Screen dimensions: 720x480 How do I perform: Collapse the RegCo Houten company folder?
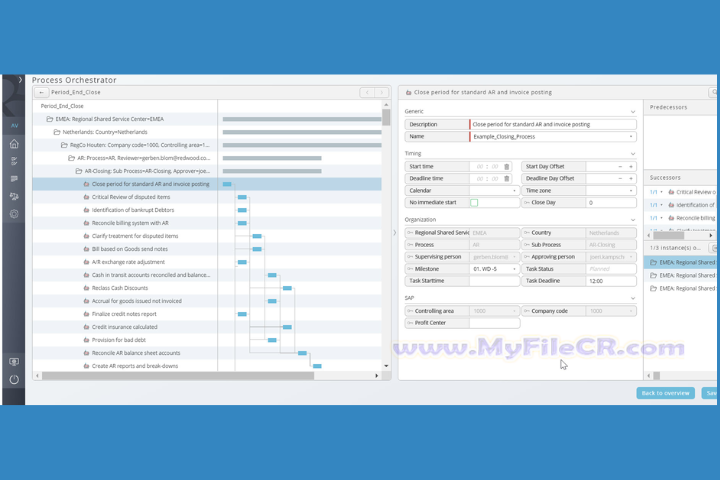tap(64, 145)
